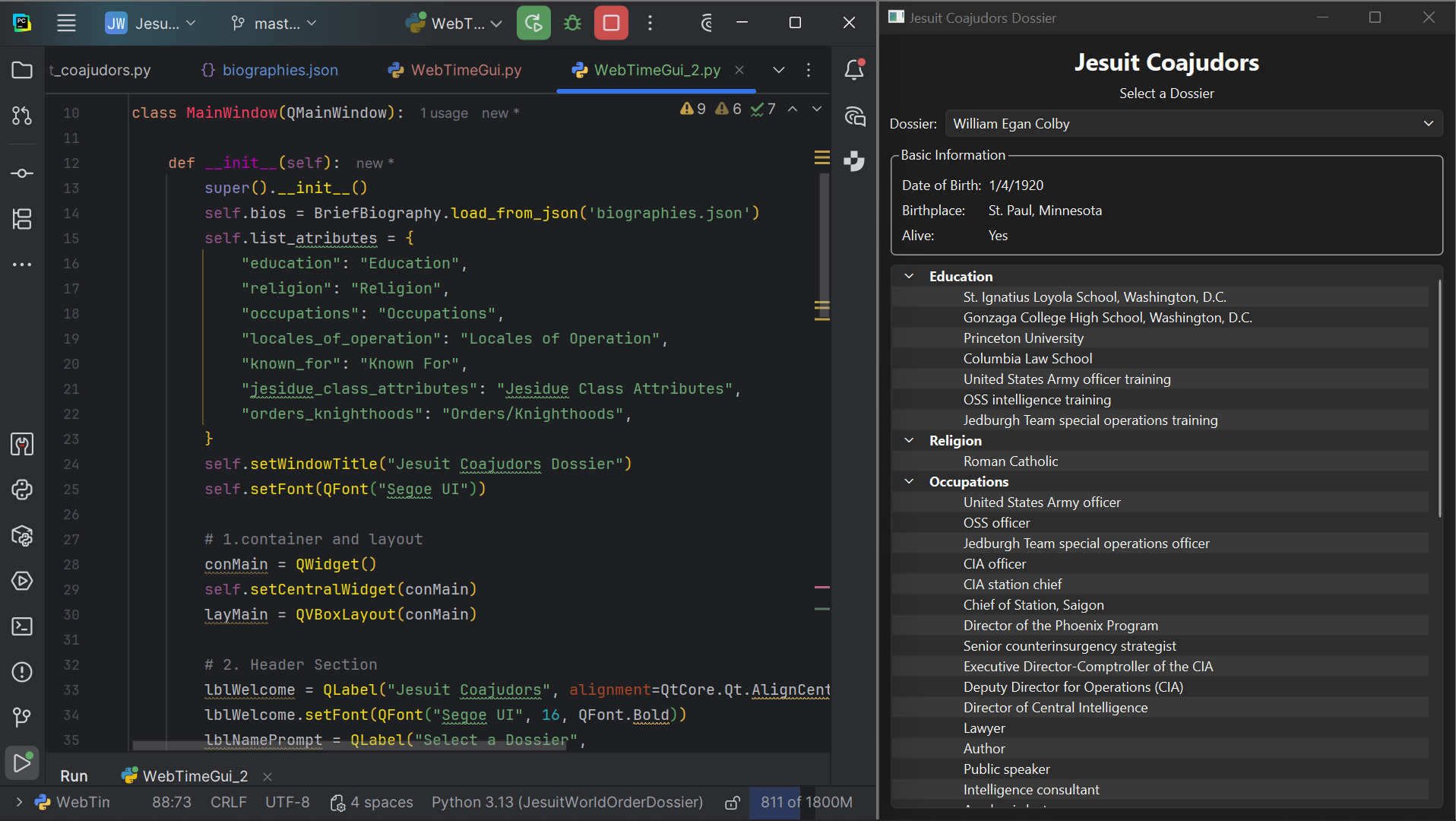The image size is (1456, 821).
Task: Show hidden editor tabs dropdown
Action: coord(779,70)
